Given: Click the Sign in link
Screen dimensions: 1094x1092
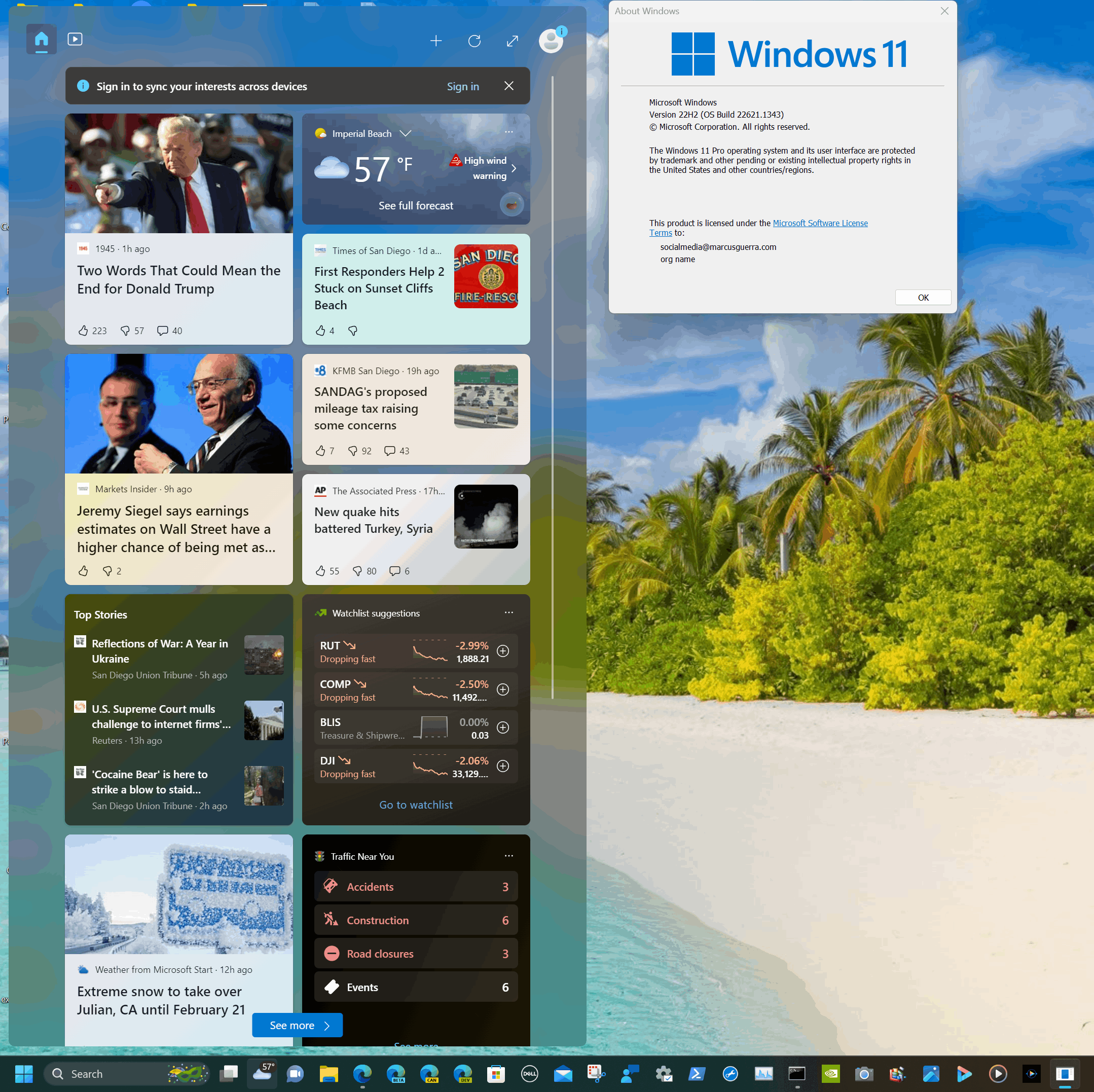Looking at the screenshot, I should [x=463, y=86].
